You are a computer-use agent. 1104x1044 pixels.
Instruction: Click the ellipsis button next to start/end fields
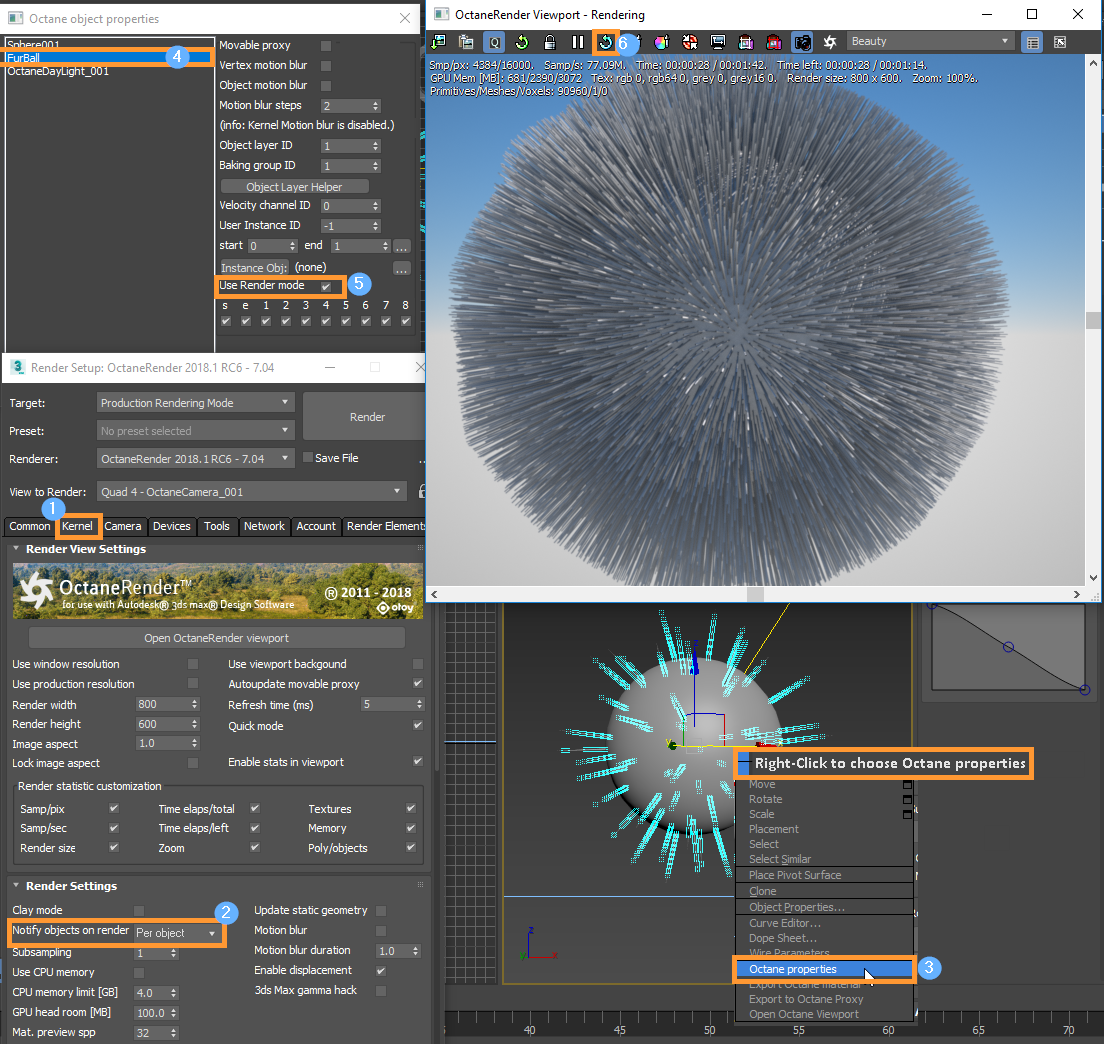pyautogui.click(x=401, y=246)
